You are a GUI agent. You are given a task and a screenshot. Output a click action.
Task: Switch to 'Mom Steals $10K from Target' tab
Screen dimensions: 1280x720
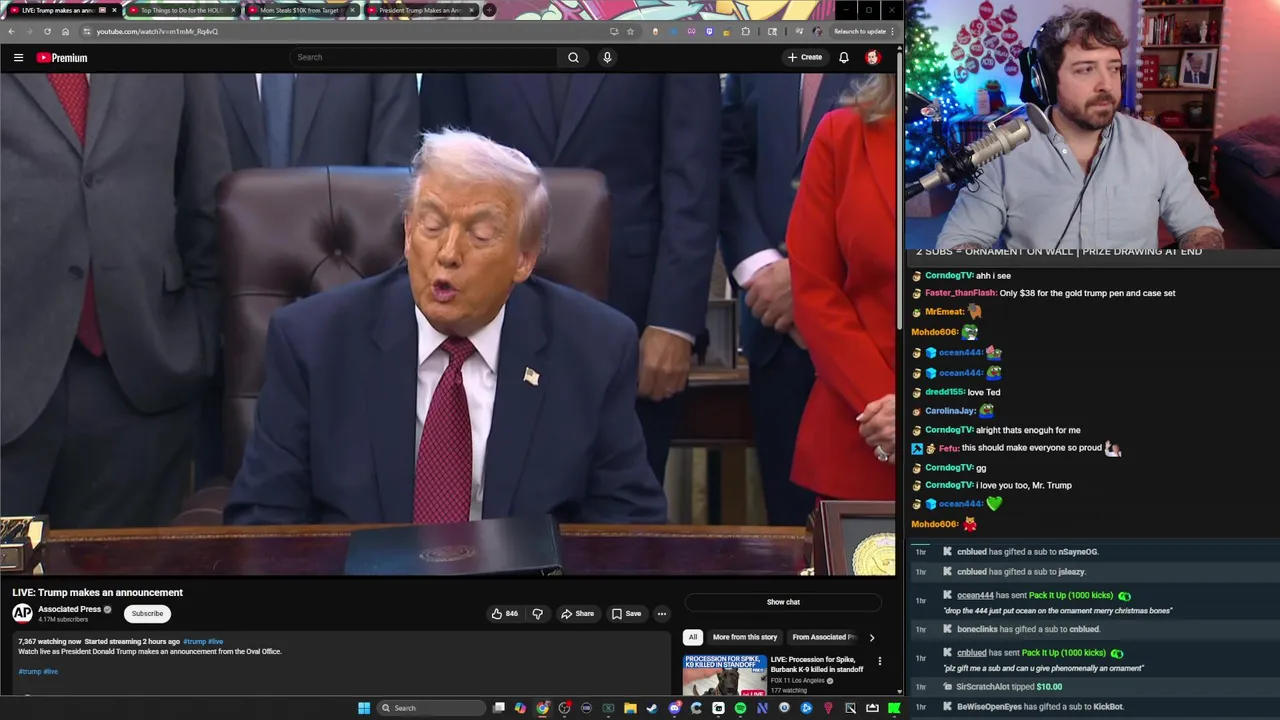[300, 10]
